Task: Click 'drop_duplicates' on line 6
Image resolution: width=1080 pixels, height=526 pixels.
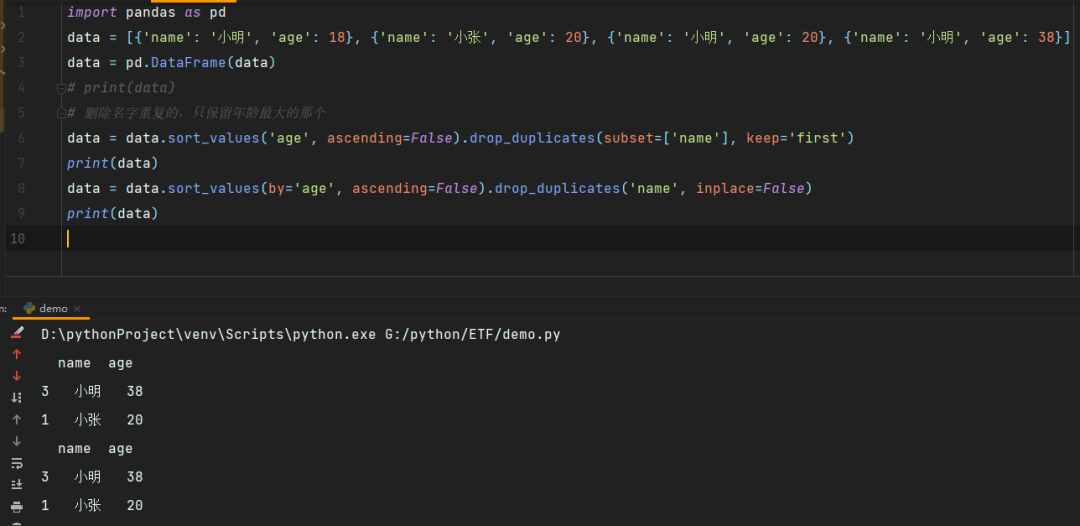Action: (532, 138)
